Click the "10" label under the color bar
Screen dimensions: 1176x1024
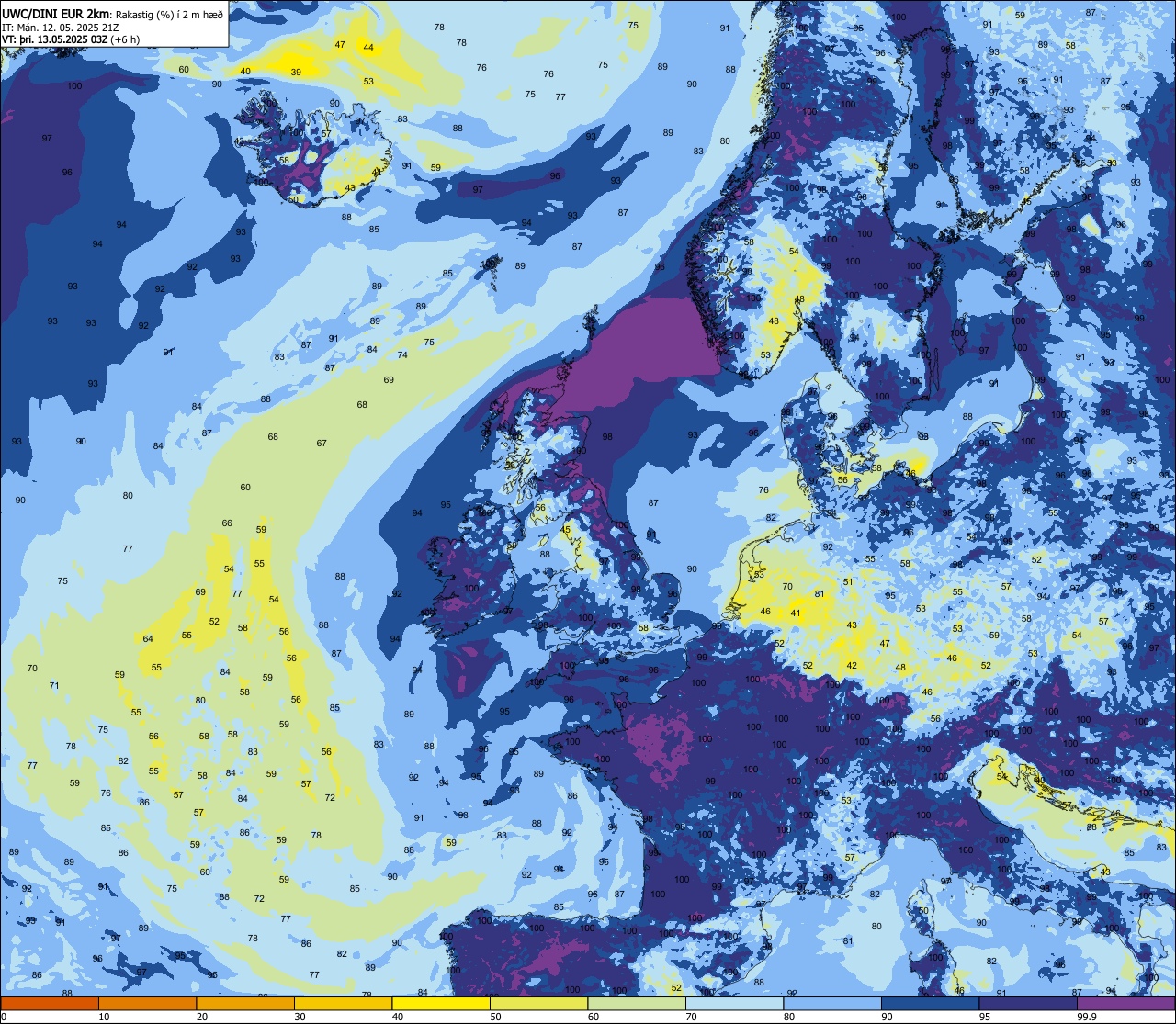pos(104,1017)
